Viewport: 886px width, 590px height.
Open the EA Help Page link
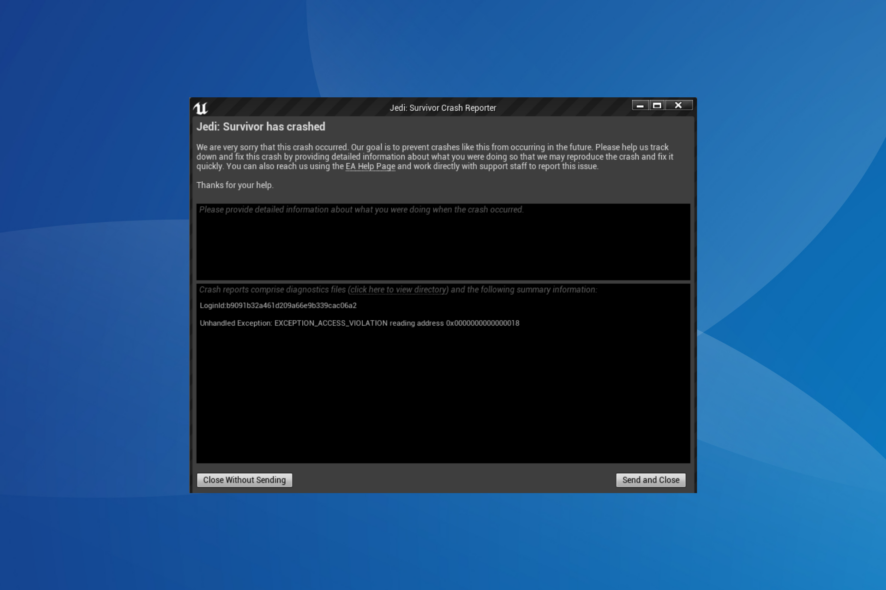pos(370,166)
